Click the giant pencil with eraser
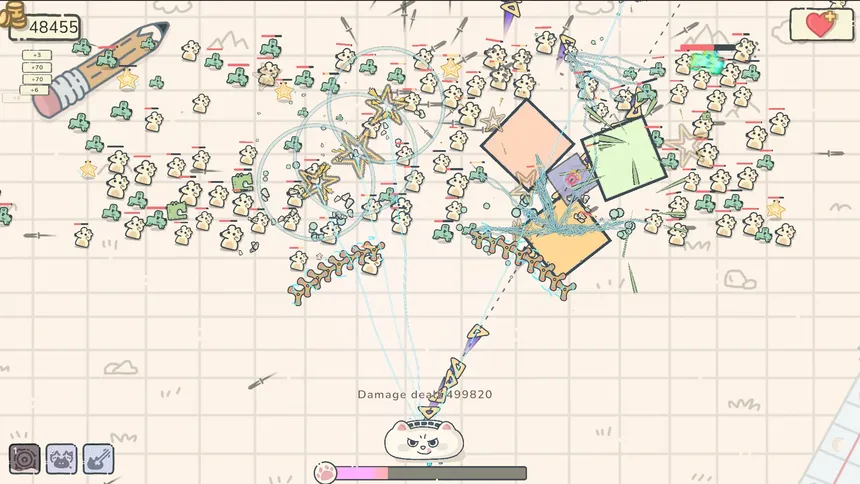This screenshot has height=484, width=860. [x=101, y=69]
